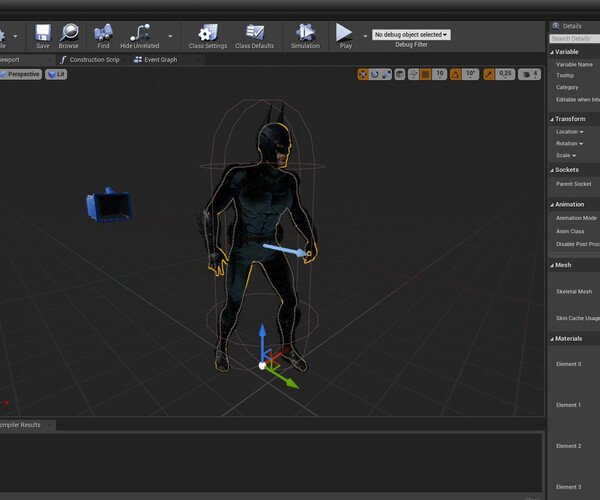Image resolution: width=600 pixels, height=500 pixels.
Task: Click the light-blue arrow component on the character
Action: tap(286, 250)
